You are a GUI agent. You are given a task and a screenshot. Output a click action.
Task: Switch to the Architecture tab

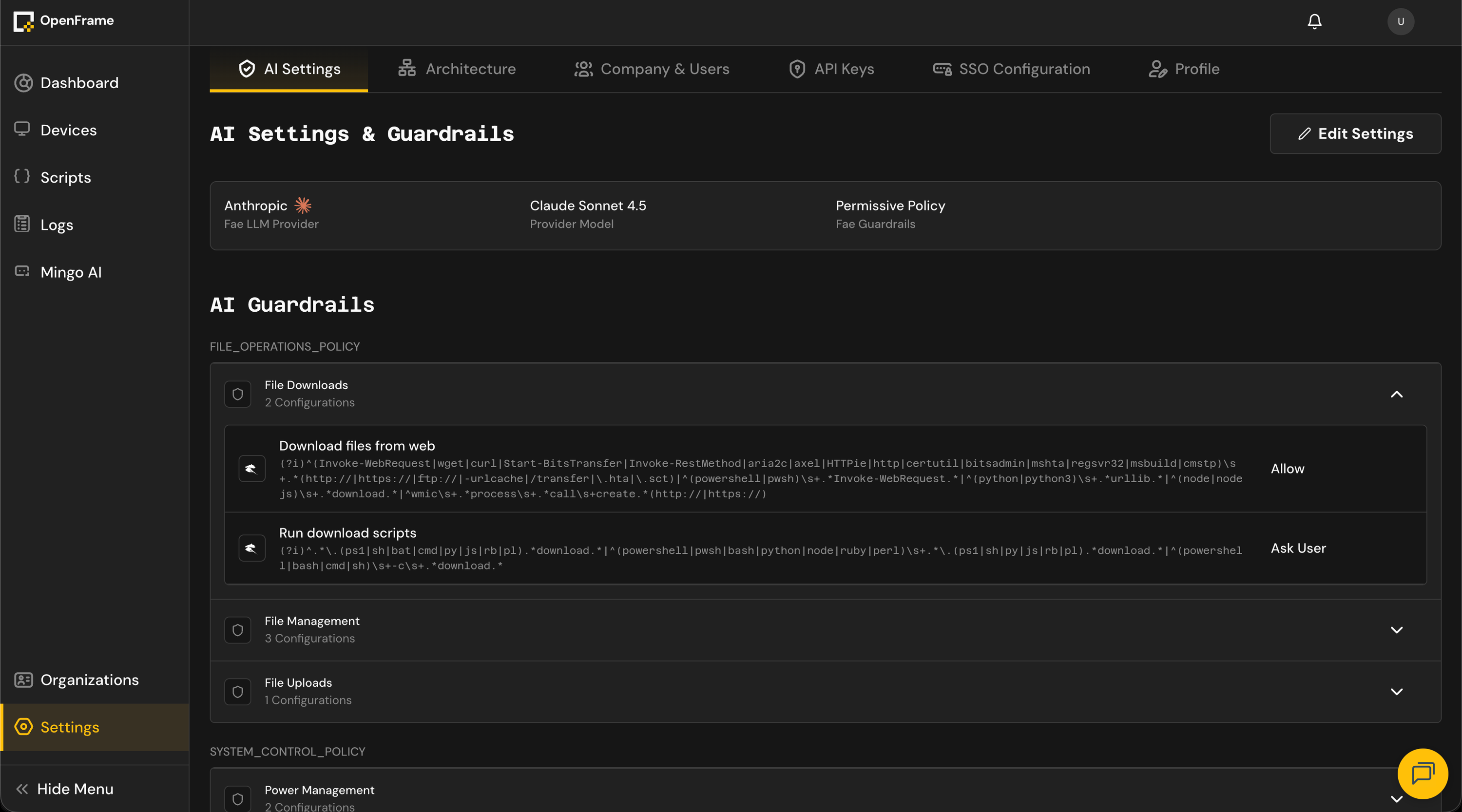click(x=456, y=69)
